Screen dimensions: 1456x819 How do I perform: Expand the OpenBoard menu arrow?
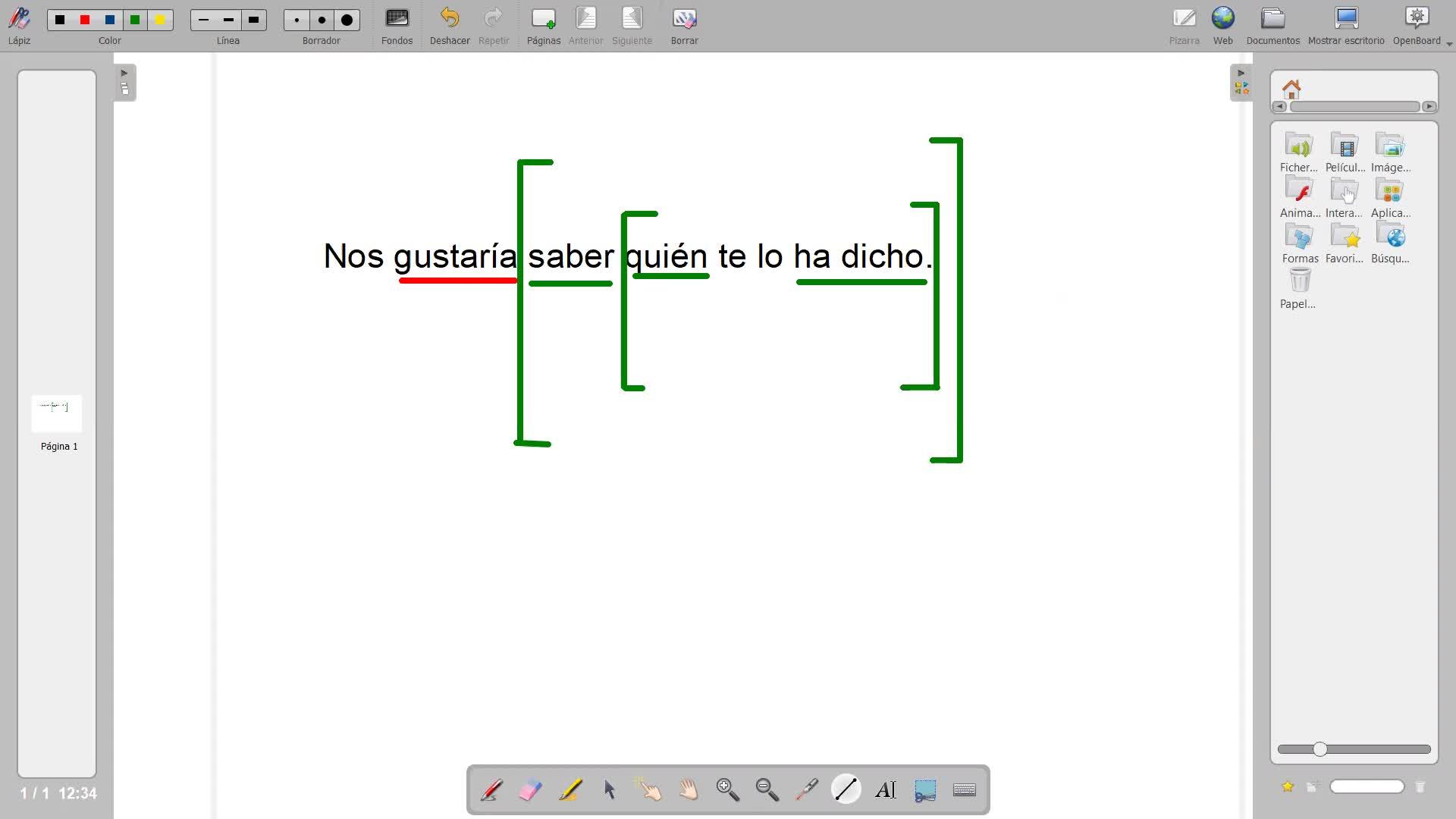tap(1449, 44)
